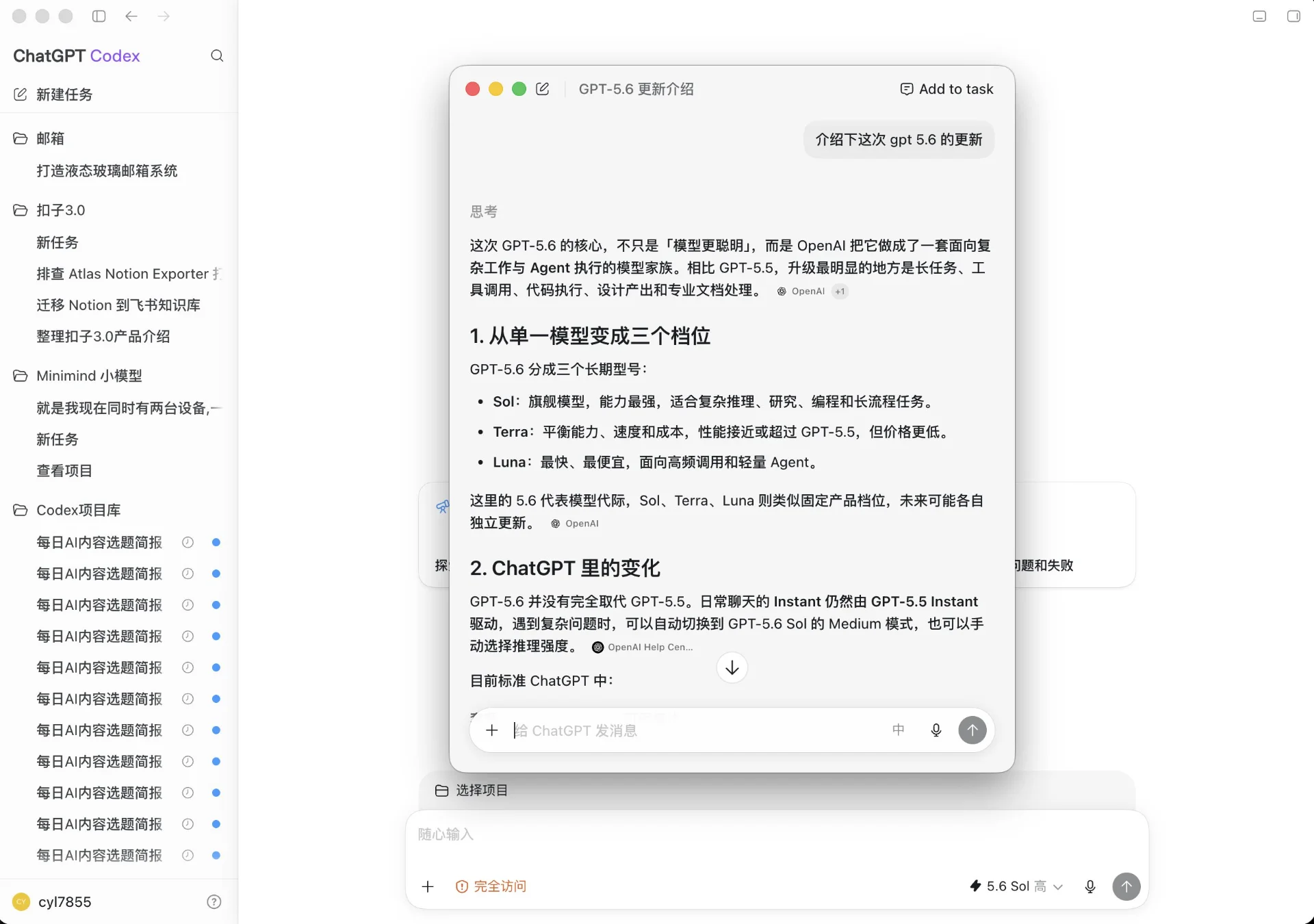The width and height of the screenshot is (1314, 924).
Task: Click microphone icon in popup composer
Action: click(936, 730)
